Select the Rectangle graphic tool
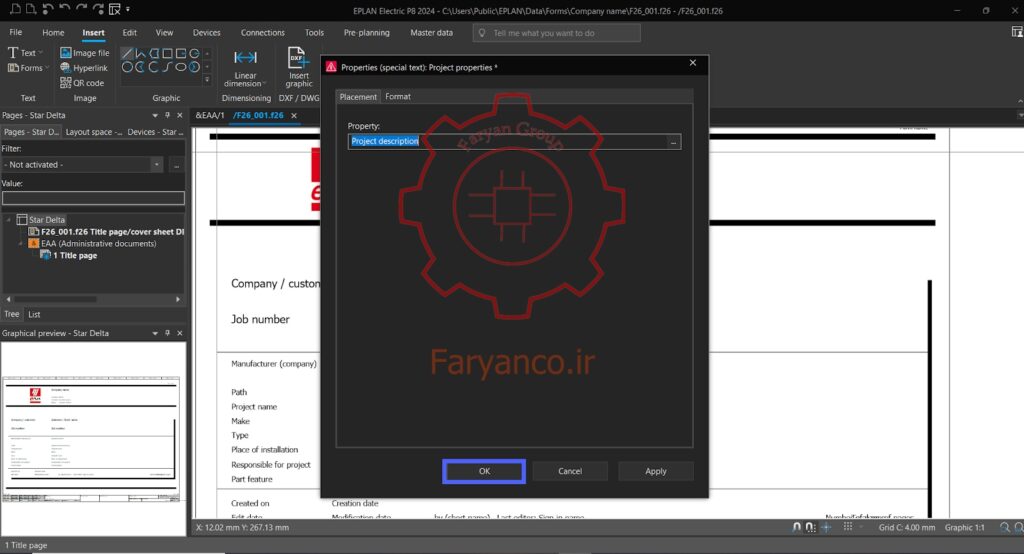 (x=167, y=54)
